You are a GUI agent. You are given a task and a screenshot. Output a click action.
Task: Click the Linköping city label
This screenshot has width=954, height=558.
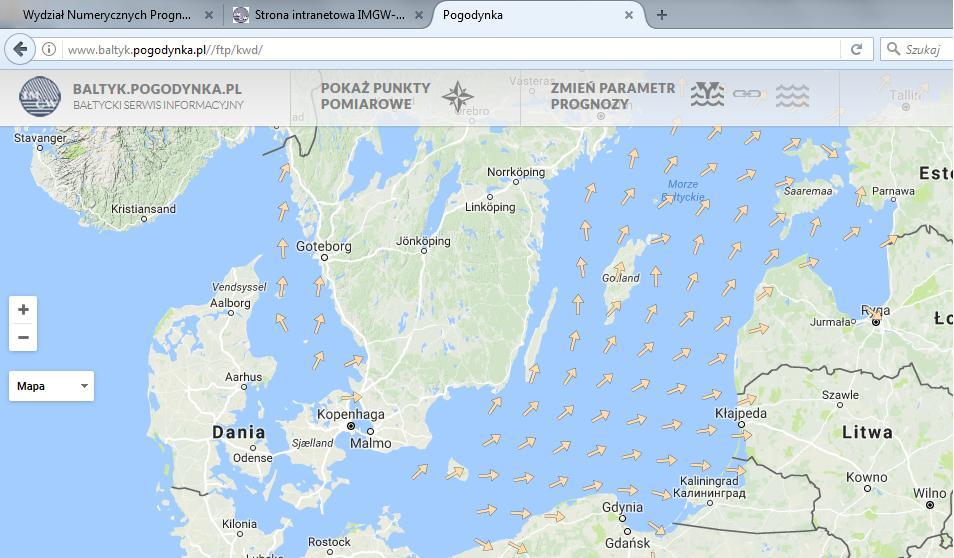pos(490,207)
